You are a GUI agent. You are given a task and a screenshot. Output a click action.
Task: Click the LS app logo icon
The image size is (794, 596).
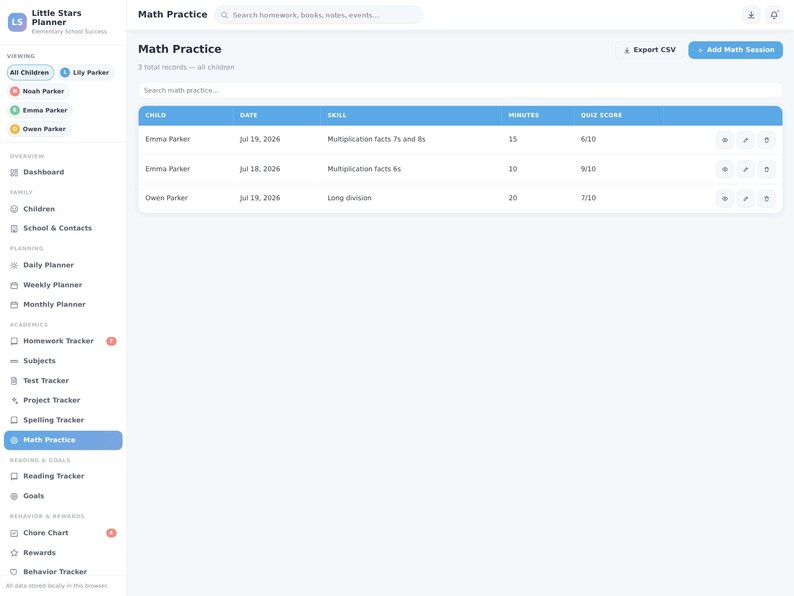click(17, 22)
